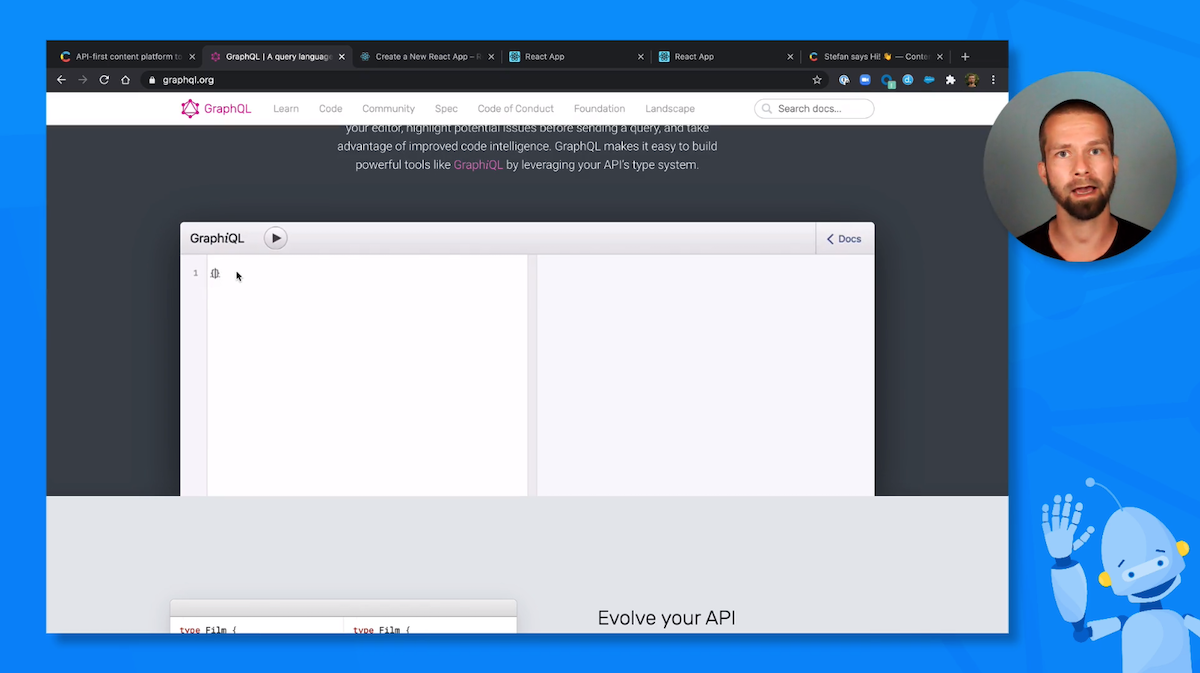
Task: Open the Learn menu item
Action: tap(286, 109)
